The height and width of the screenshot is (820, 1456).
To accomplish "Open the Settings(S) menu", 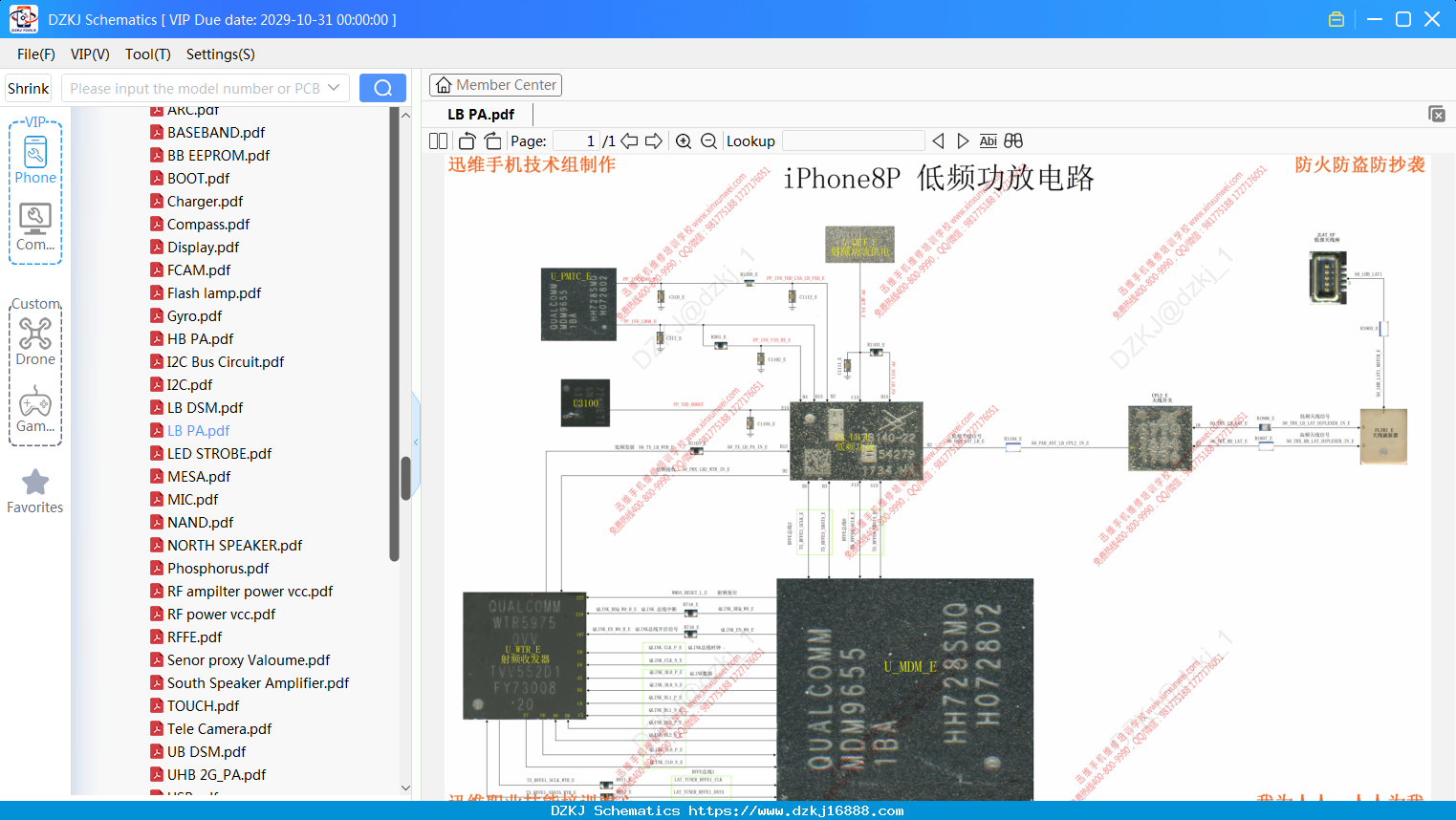I will click(221, 54).
